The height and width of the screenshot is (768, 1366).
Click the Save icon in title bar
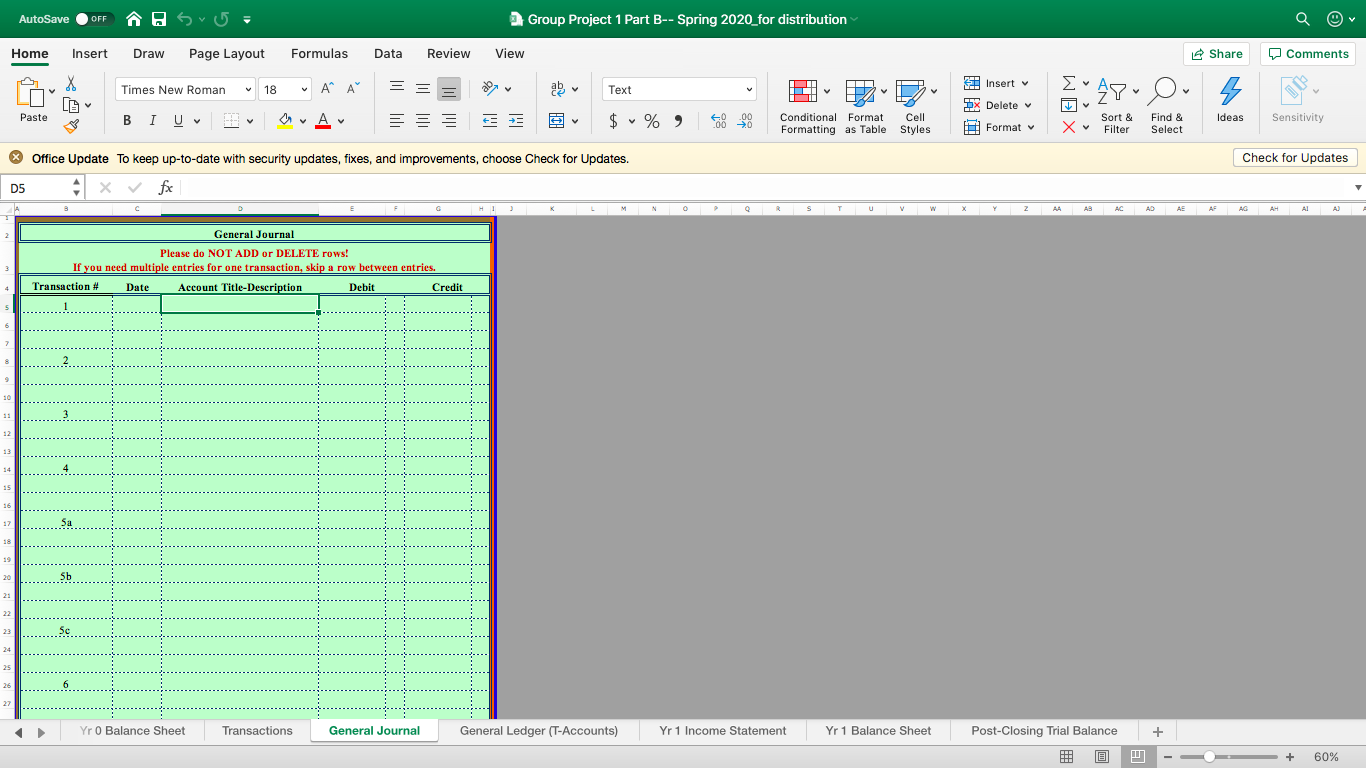coord(159,19)
